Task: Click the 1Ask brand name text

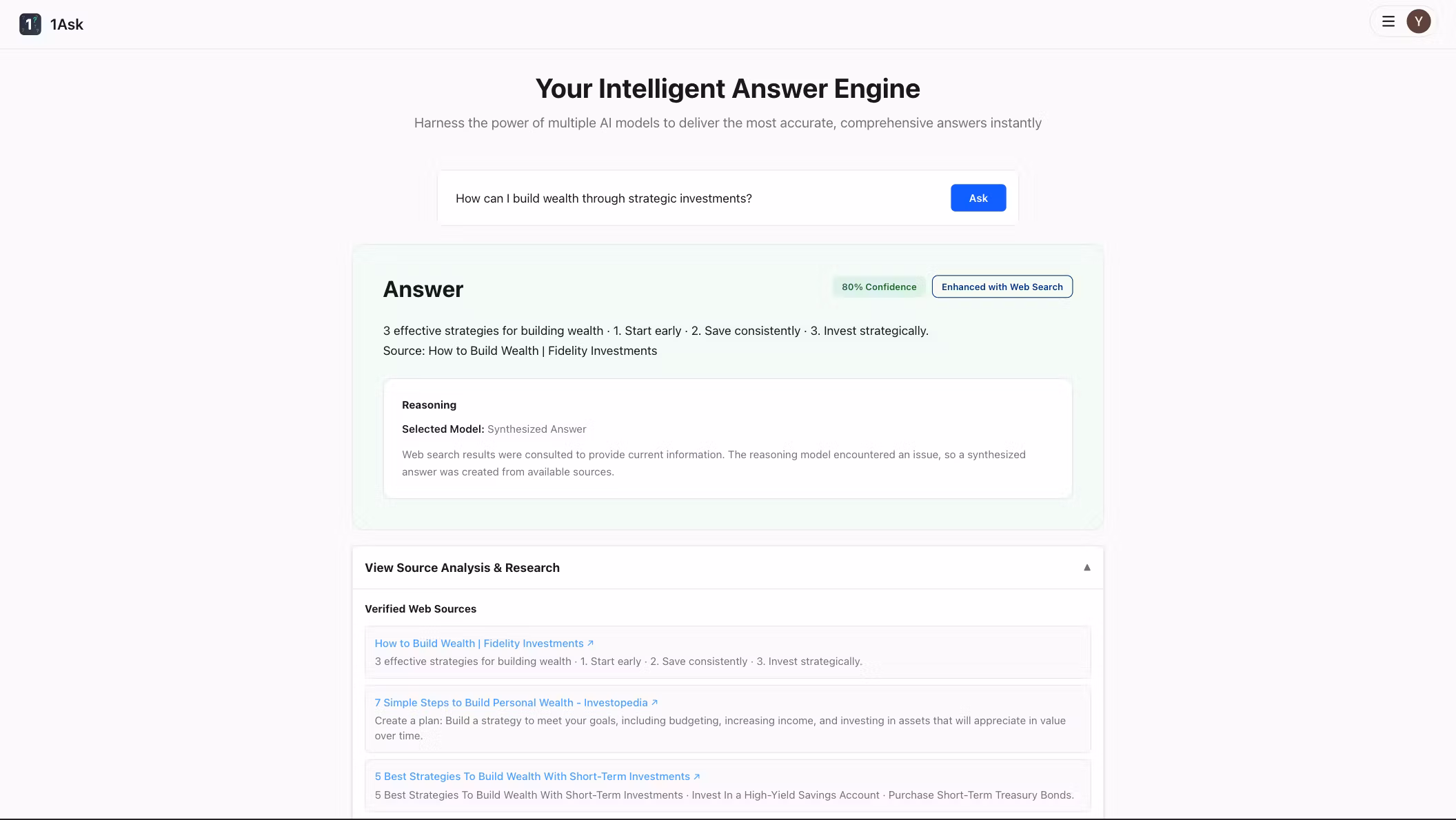Action: (67, 24)
